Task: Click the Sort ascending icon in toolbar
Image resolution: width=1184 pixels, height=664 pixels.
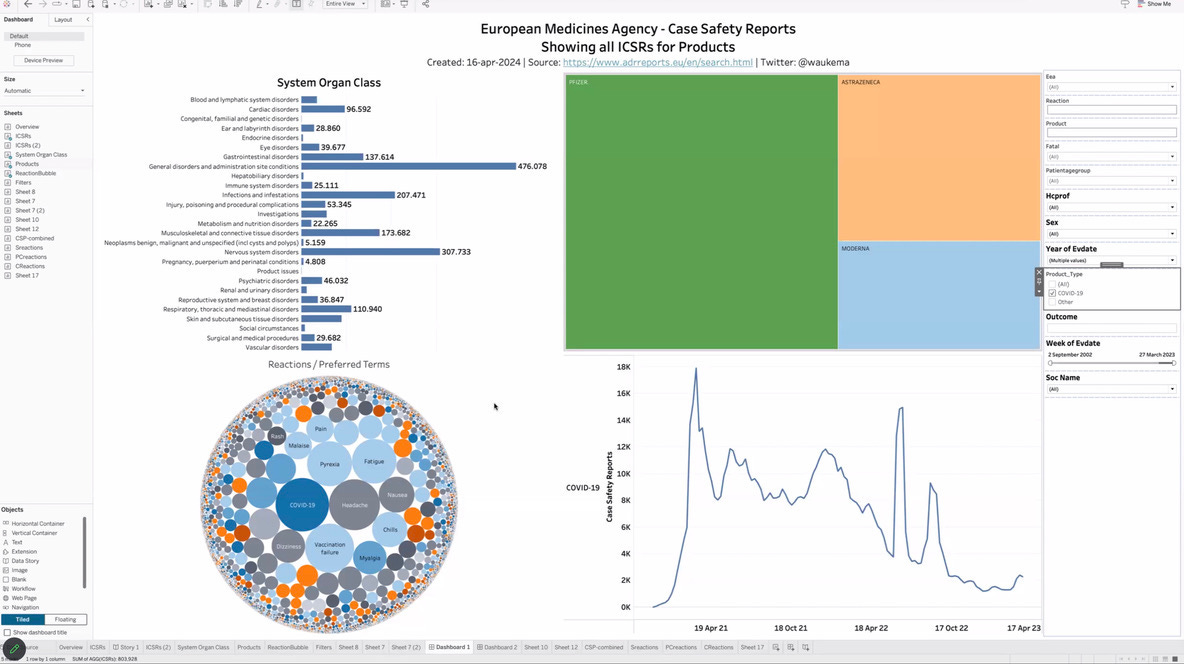Action: click(x=223, y=4)
